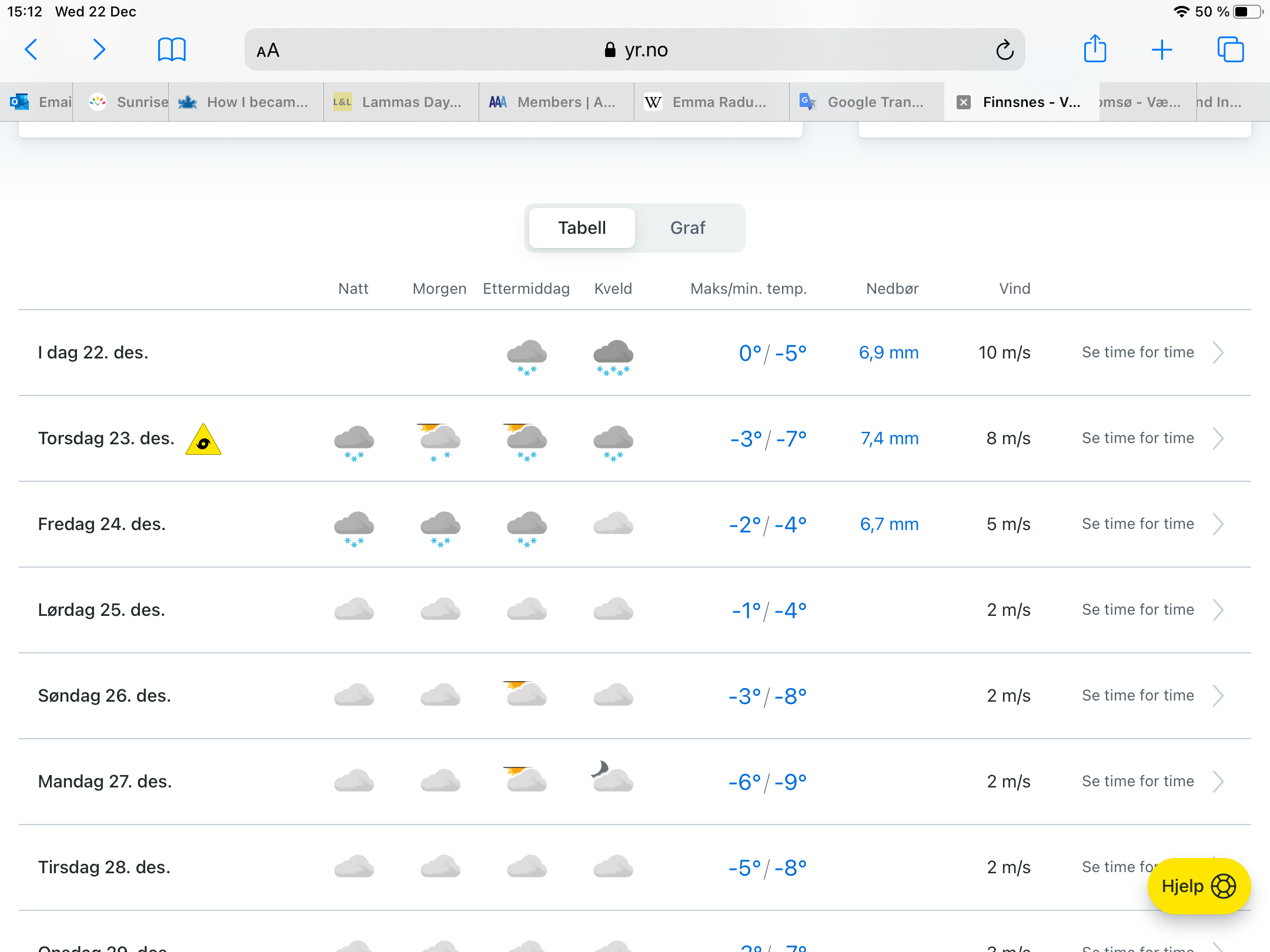Select the Tabell view toggle
This screenshot has height=952, width=1270.
pyautogui.click(x=581, y=228)
